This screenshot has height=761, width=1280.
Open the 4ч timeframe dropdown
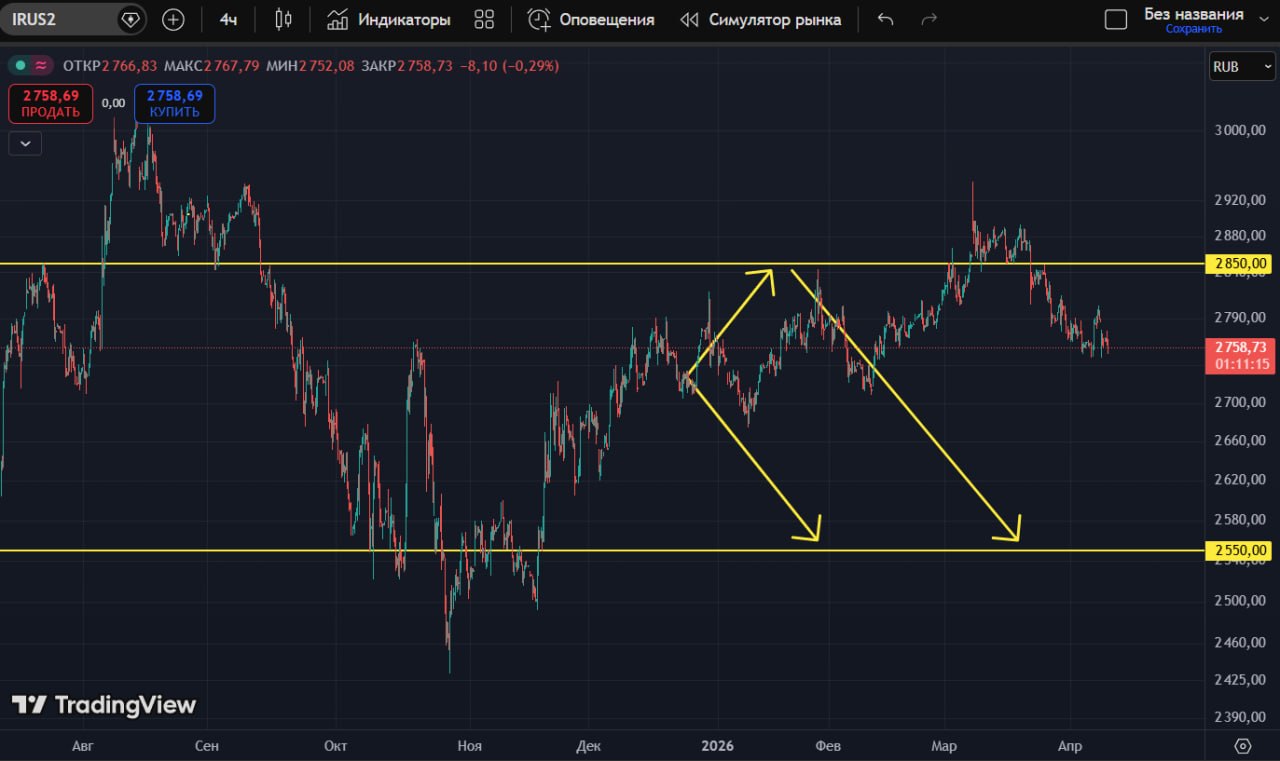point(228,19)
